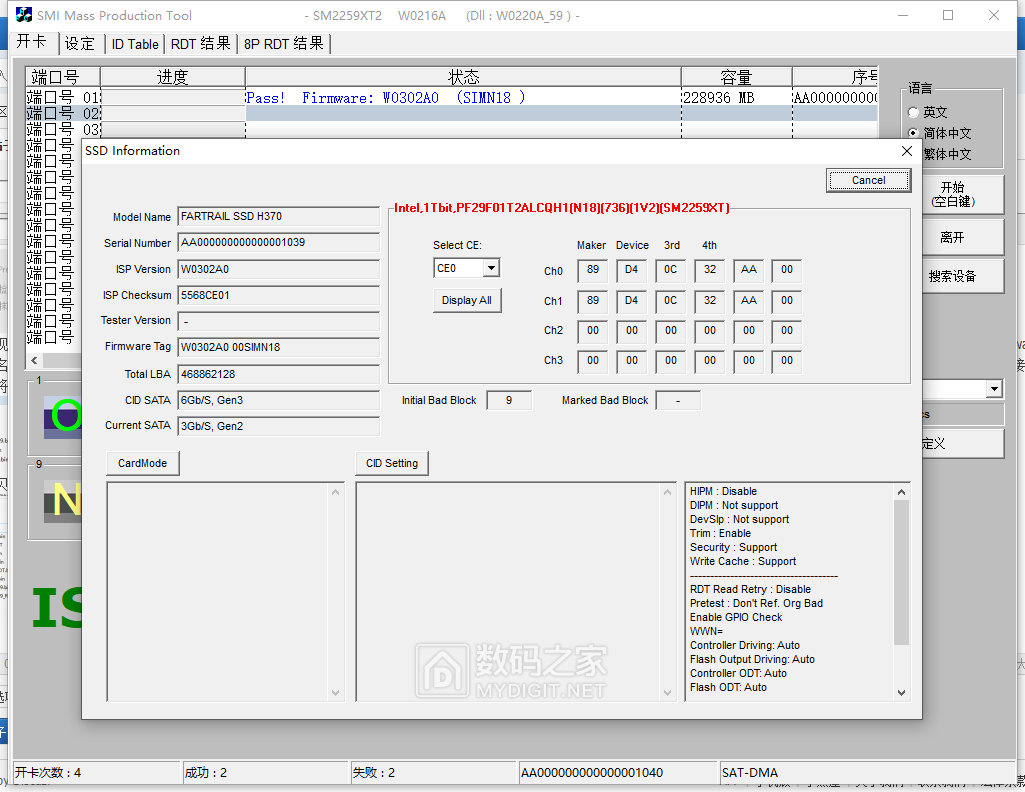Screen dimensions: 1025x792
Task: Click the Ch2 Maker value 00
Action: pyautogui.click(x=593, y=331)
